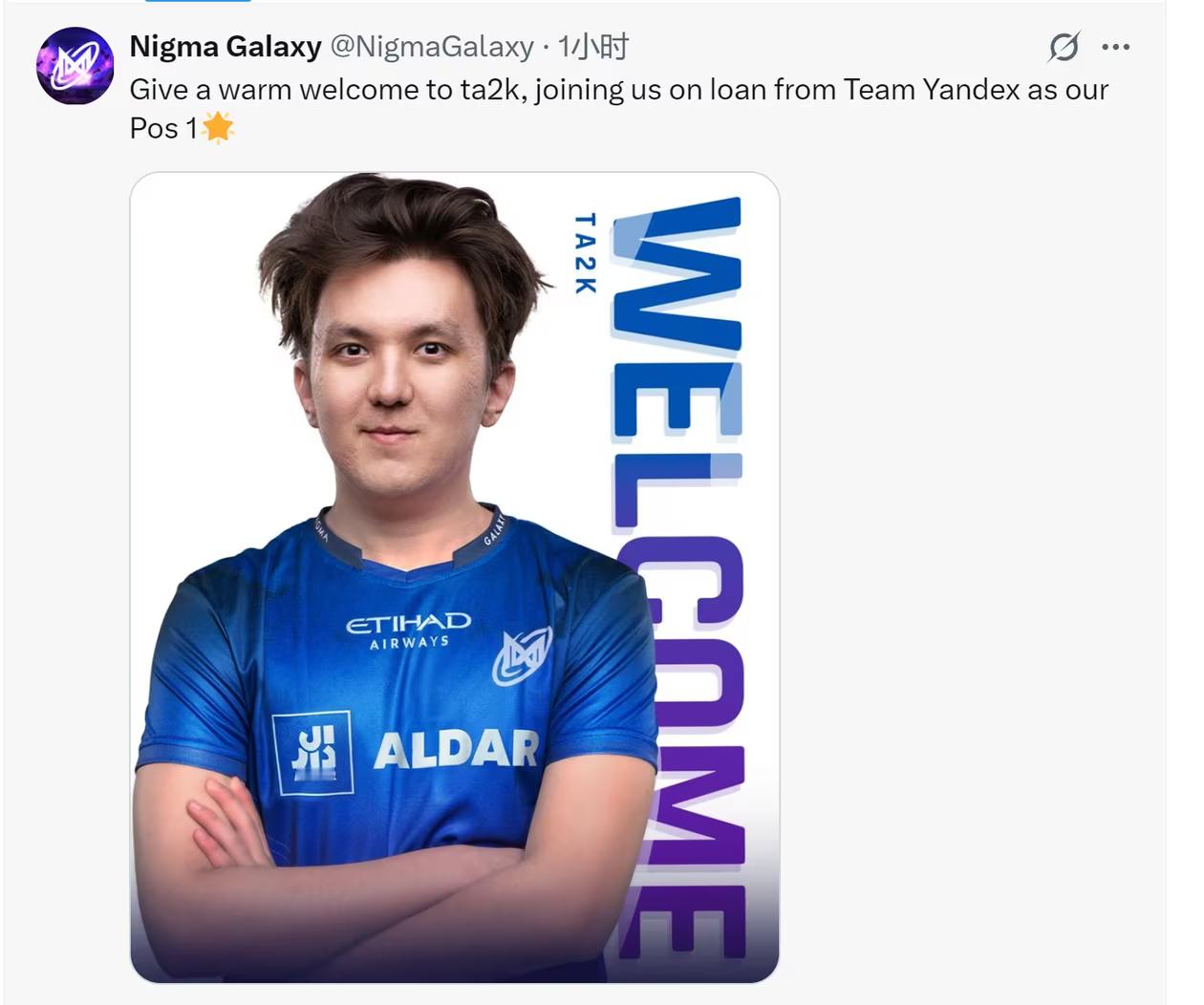Click the star emoji after Pos 1
This screenshot has height=1005, width=1204.
coord(218,127)
